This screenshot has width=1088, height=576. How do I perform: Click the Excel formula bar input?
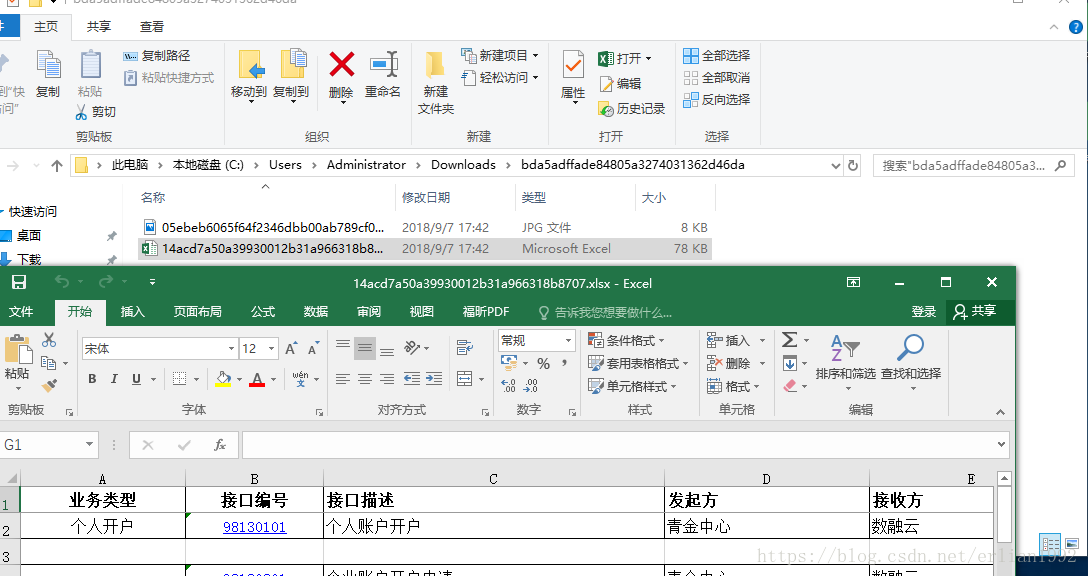(x=625, y=445)
